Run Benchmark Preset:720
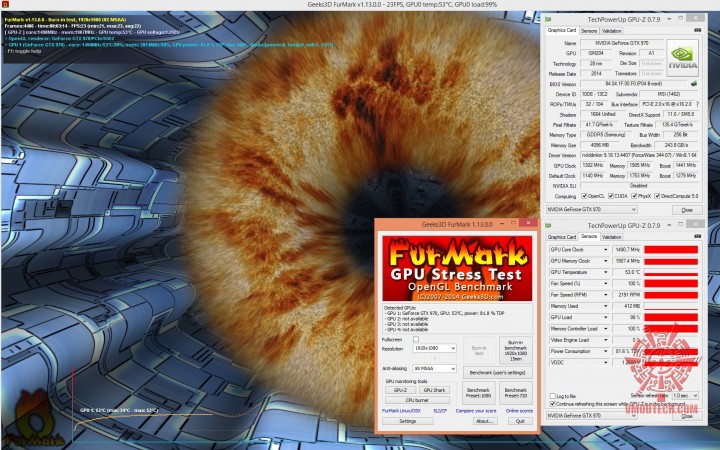Viewport: 720px width, 450px height. [x=516, y=393]
